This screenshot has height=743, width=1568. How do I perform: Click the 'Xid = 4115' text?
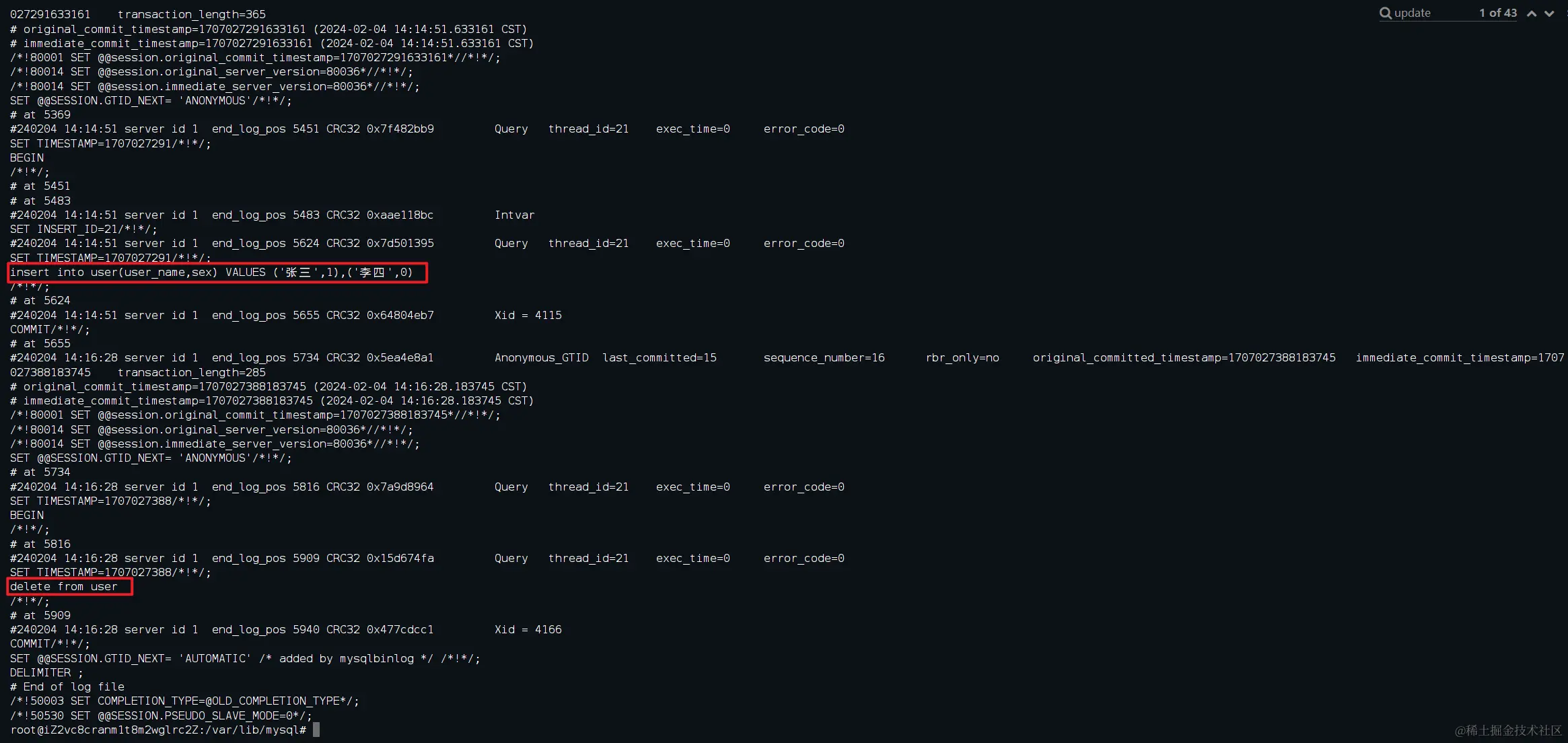[x=528, y=315]
